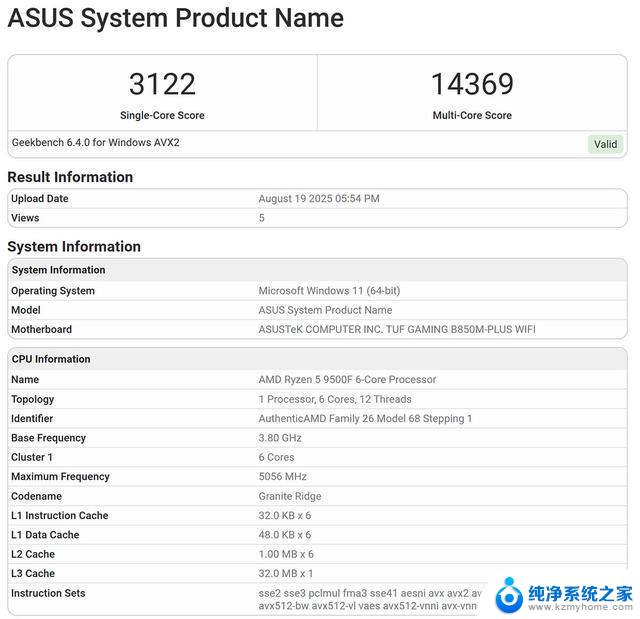640x619 pixels.
Task: Select the Granite Ridge codename
Action: pos(290,496)
